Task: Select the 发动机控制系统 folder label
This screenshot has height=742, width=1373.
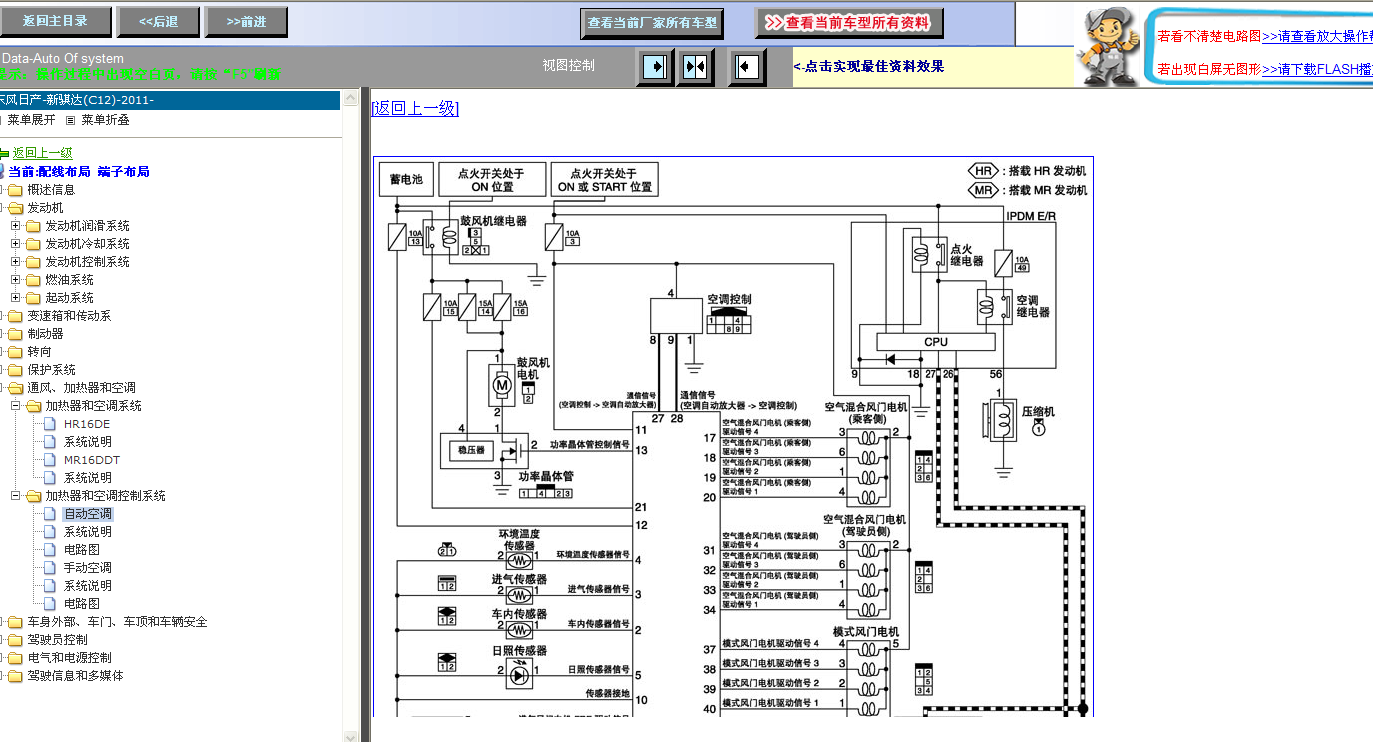Action: point(88,262)
